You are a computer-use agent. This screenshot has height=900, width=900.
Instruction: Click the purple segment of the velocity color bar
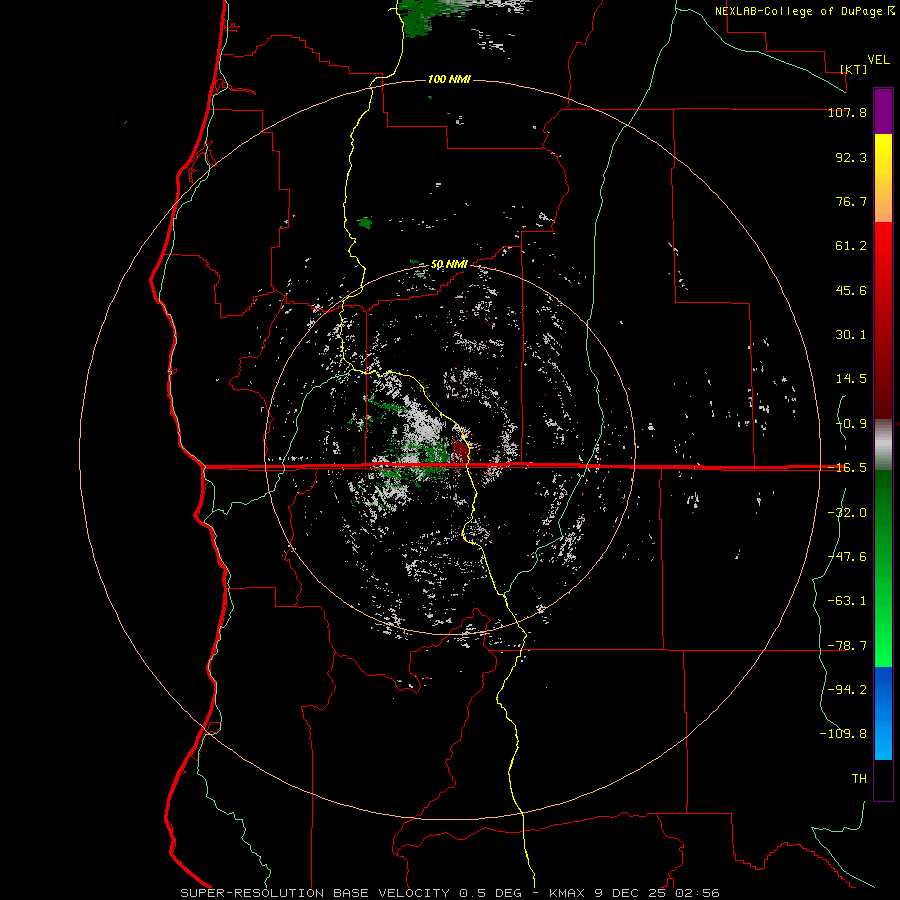click(883, 111)
